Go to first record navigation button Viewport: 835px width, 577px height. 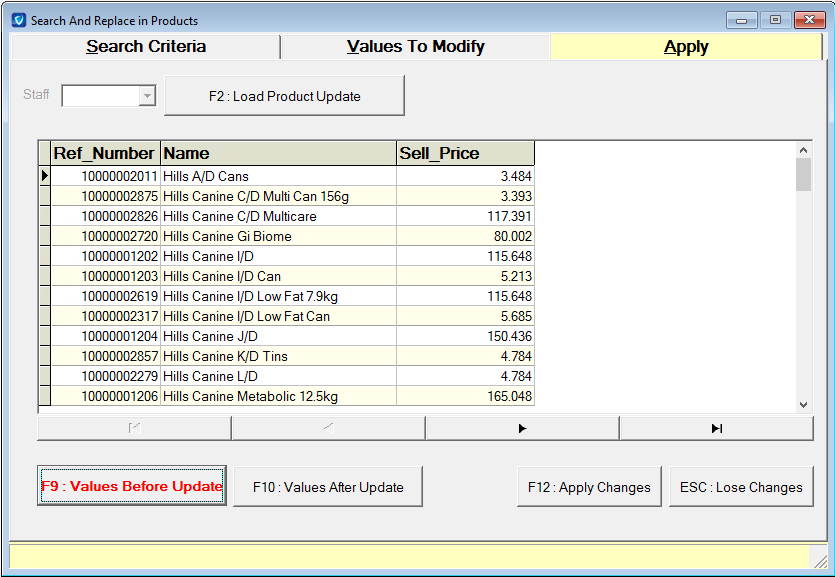(134, 428)
